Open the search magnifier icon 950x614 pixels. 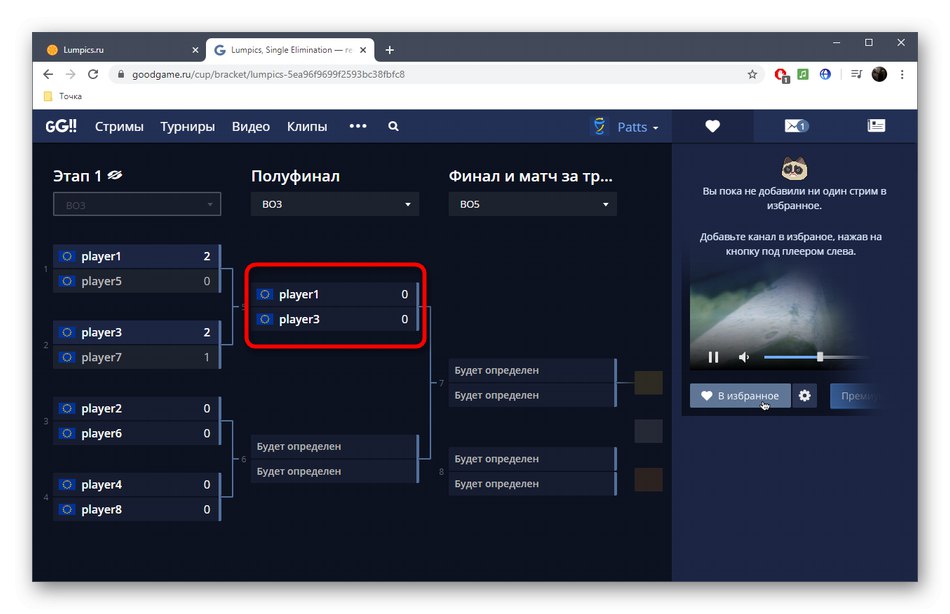tap(393, 126)
